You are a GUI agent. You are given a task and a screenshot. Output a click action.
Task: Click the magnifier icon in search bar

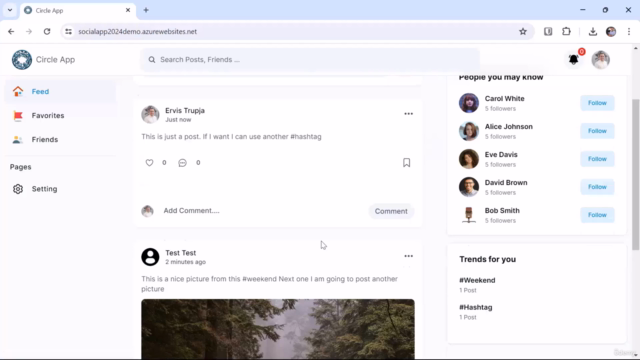152,60
